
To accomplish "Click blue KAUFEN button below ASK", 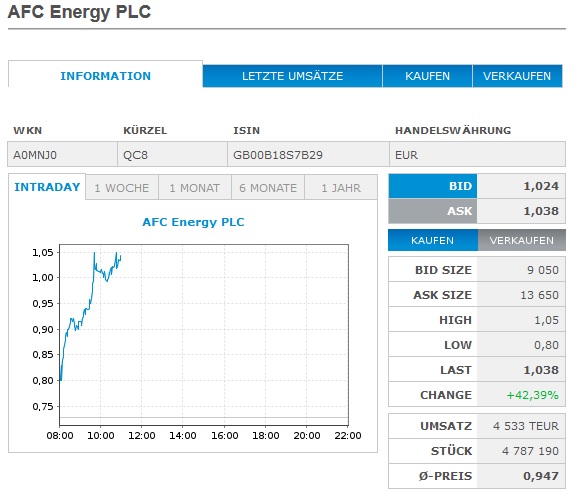I will pyautogui.click(x=433, y=240).
